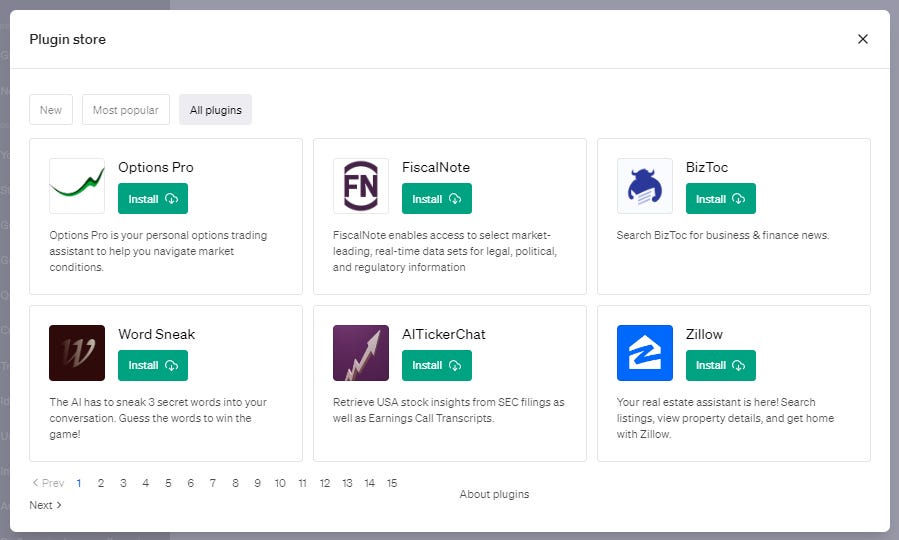
Task: Go to page 6
Action: point(190,483)
